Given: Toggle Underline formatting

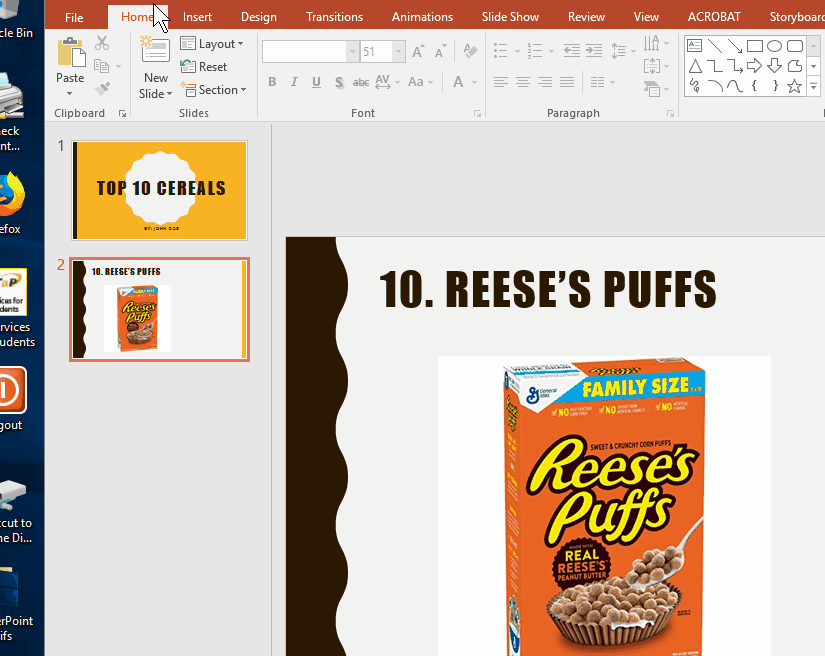Looking at the screenshot, I should [316, 82].
